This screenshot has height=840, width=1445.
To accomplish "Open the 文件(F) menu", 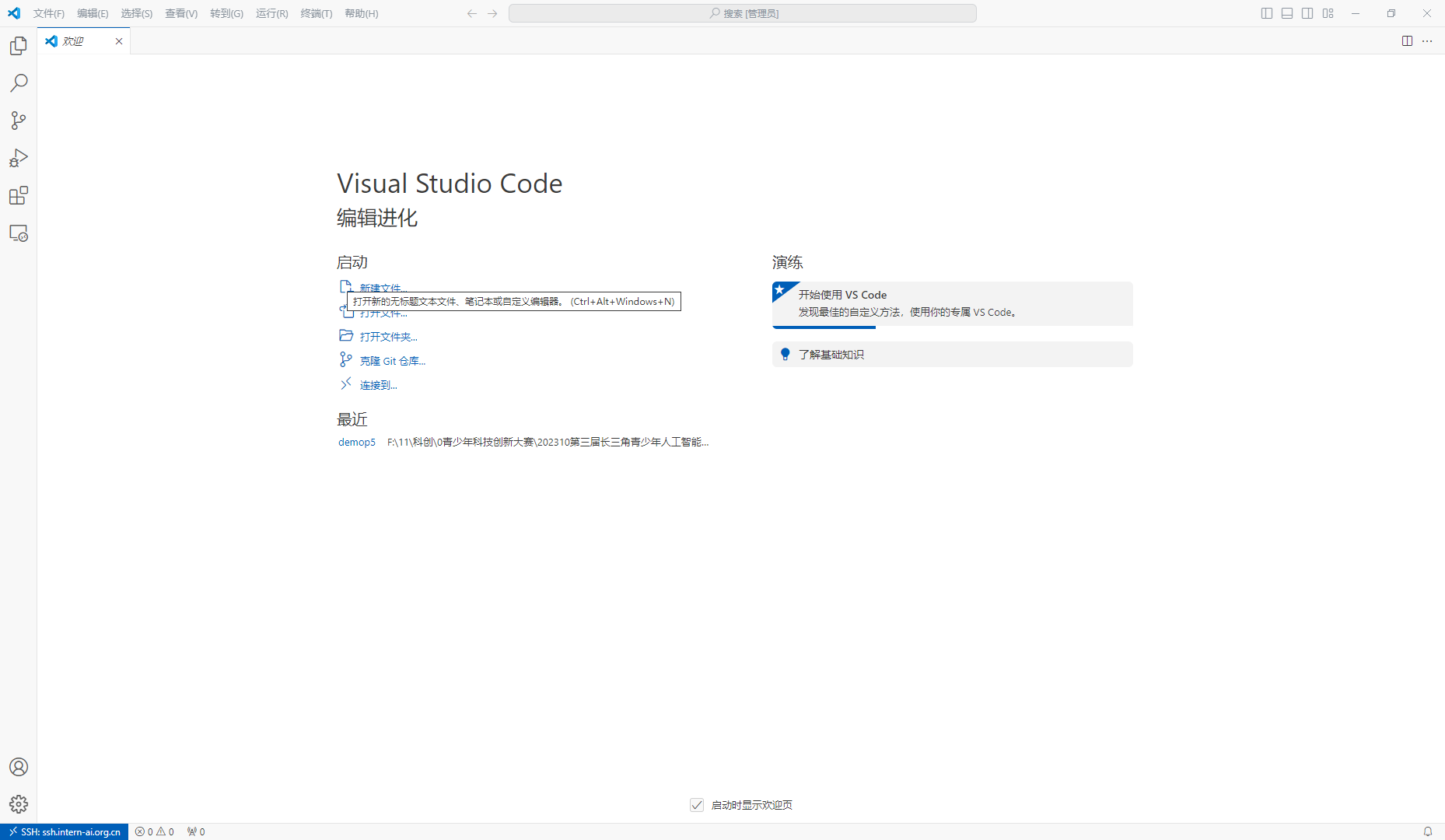I will click(x=49, y=13).
